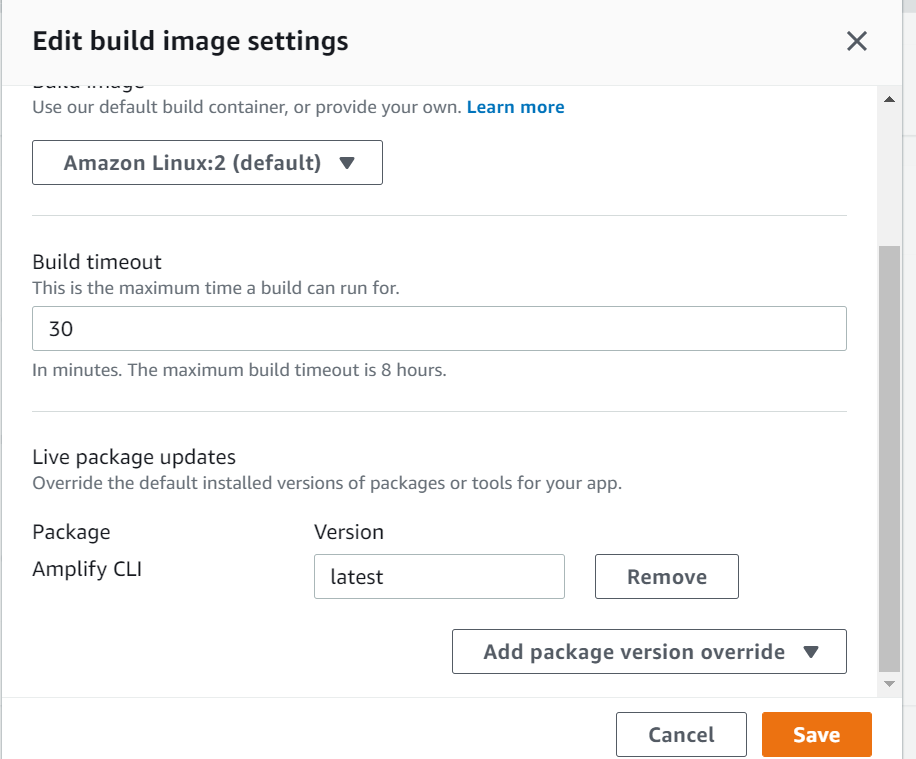Image resolution: width=916 pixels, height=759 pixels.
Task: Cancel the build image settings changes
Action: (681, 735)
